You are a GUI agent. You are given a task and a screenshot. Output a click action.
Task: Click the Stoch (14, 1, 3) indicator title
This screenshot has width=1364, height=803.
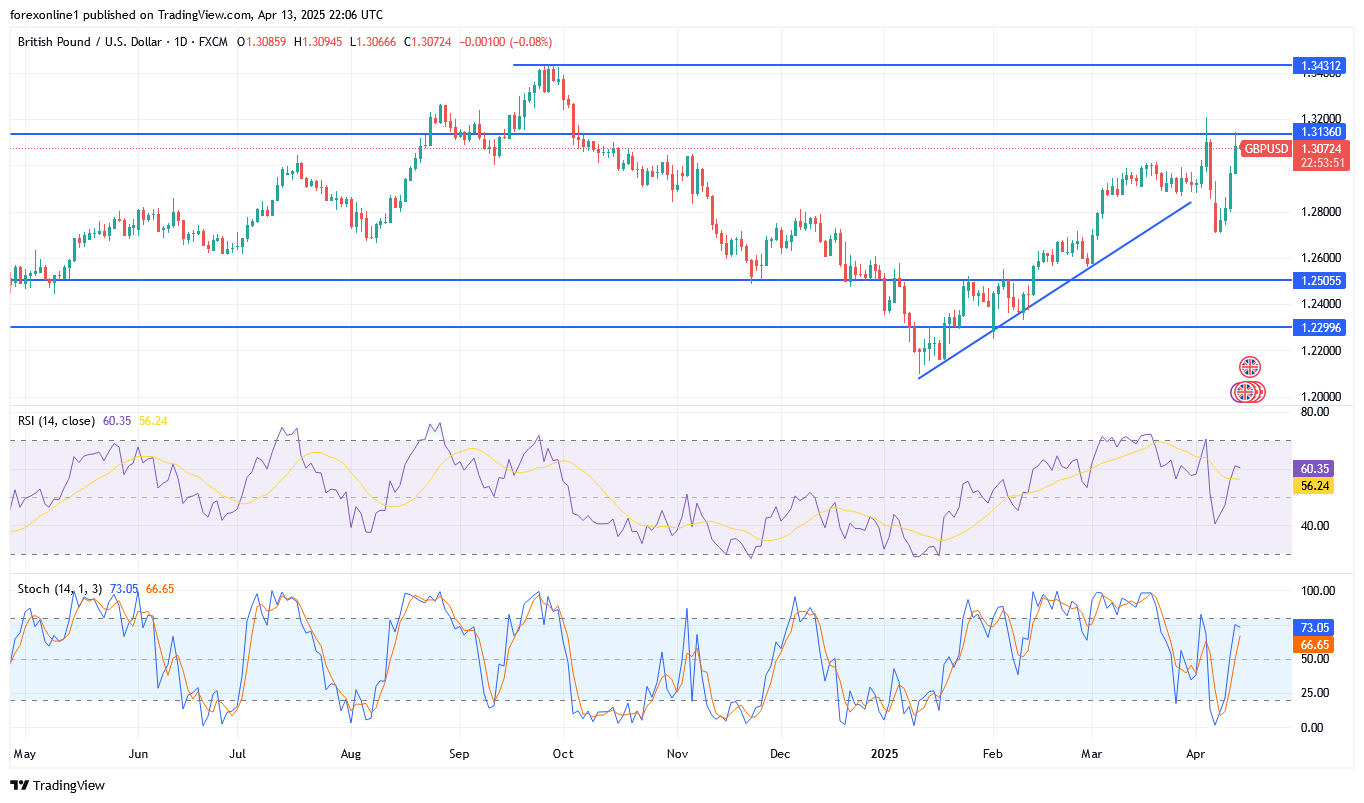coord(60,589)
